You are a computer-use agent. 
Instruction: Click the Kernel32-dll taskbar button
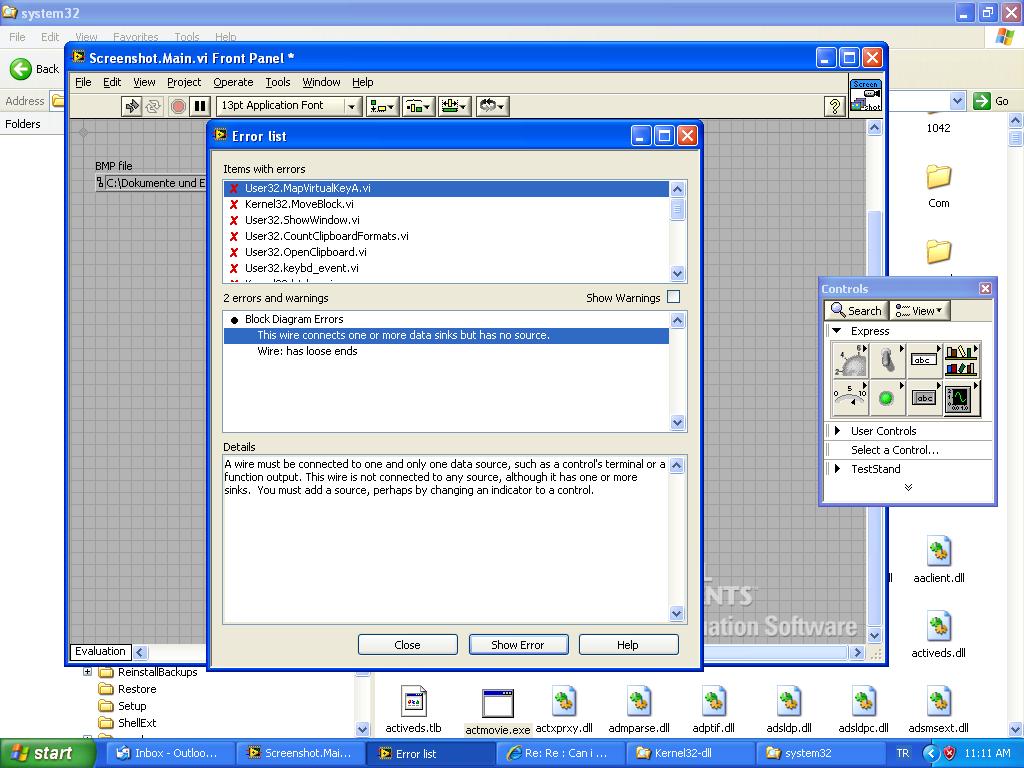point(688,753)
